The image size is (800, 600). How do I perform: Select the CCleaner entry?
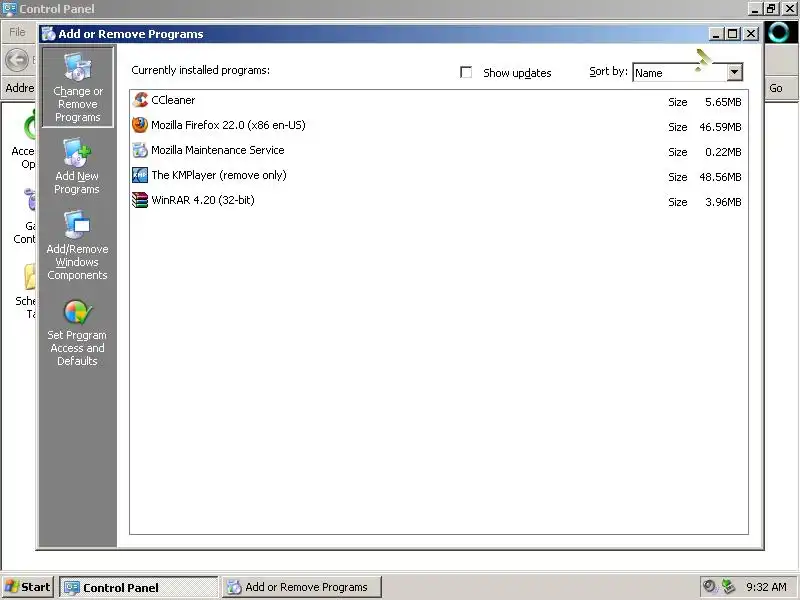click(x=439, y=101)
